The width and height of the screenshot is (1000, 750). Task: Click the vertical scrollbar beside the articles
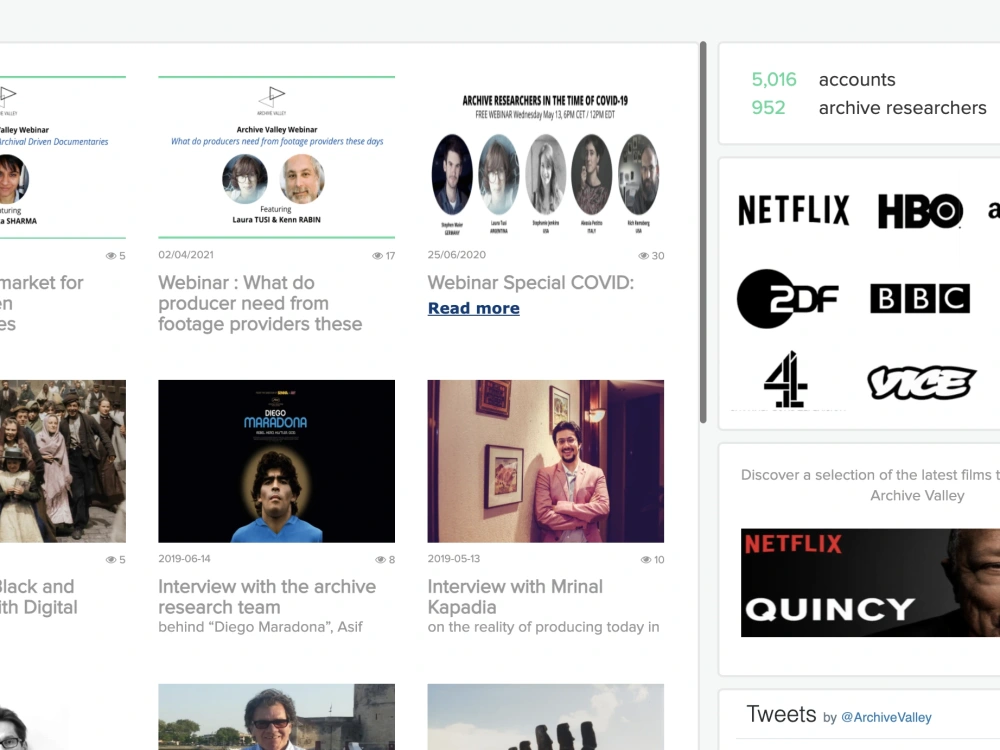click(x=703, y=232)
